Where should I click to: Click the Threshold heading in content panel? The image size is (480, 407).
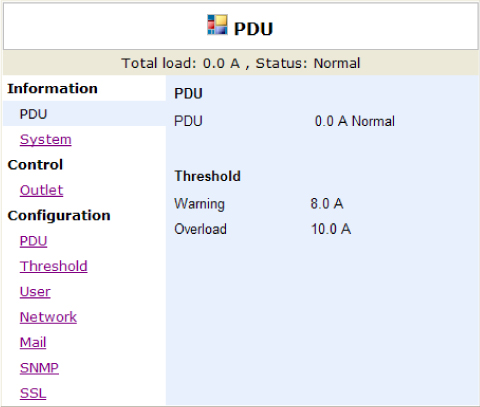(x=207, y=176)
